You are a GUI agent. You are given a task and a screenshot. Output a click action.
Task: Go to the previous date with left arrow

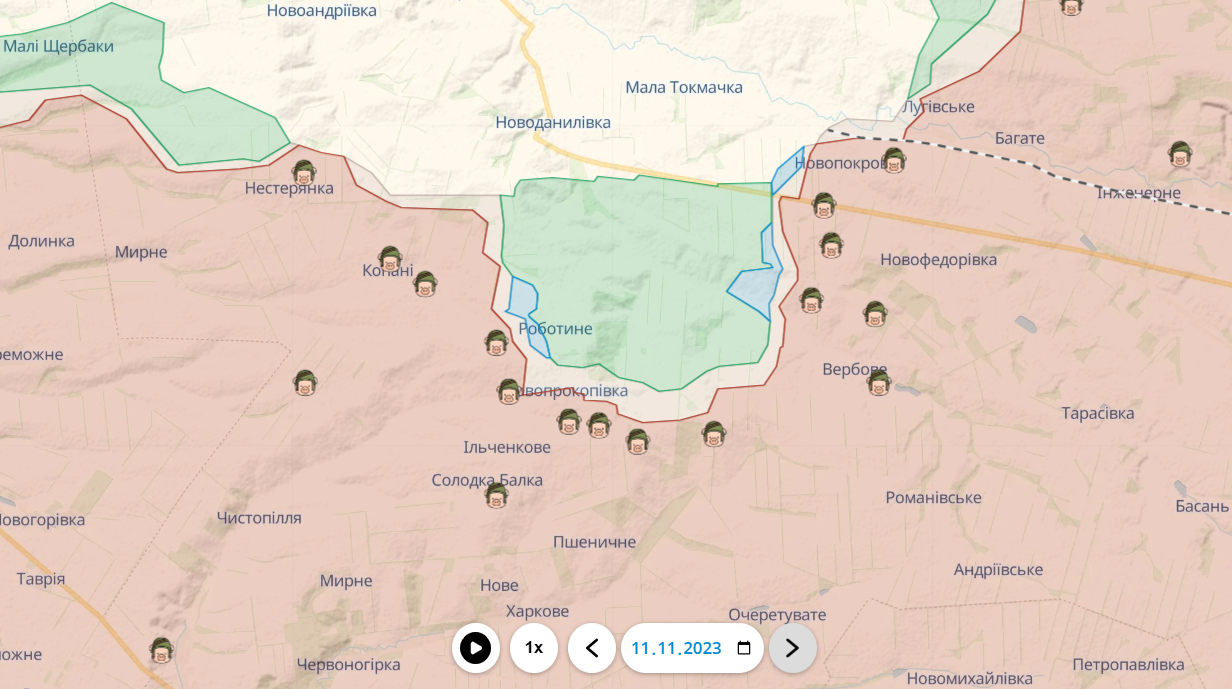tap(592, 648)
